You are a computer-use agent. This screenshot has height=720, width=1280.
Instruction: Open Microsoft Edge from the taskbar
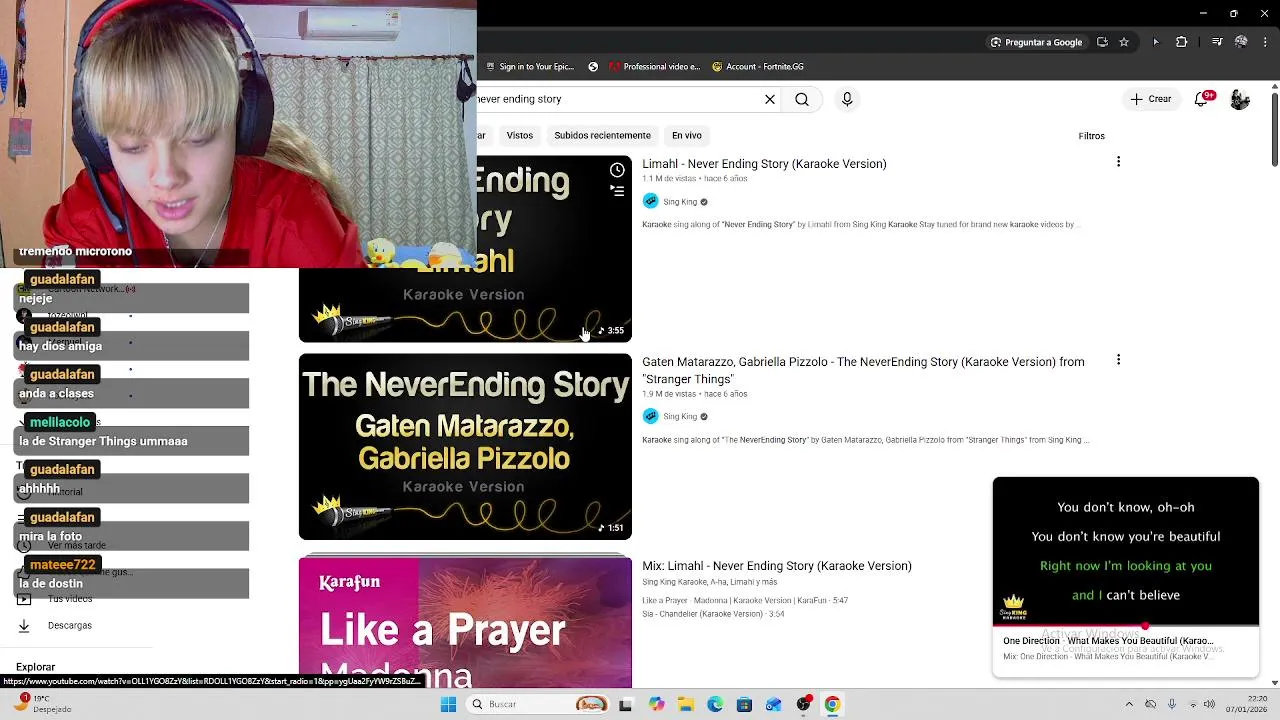tap(715, 704)
